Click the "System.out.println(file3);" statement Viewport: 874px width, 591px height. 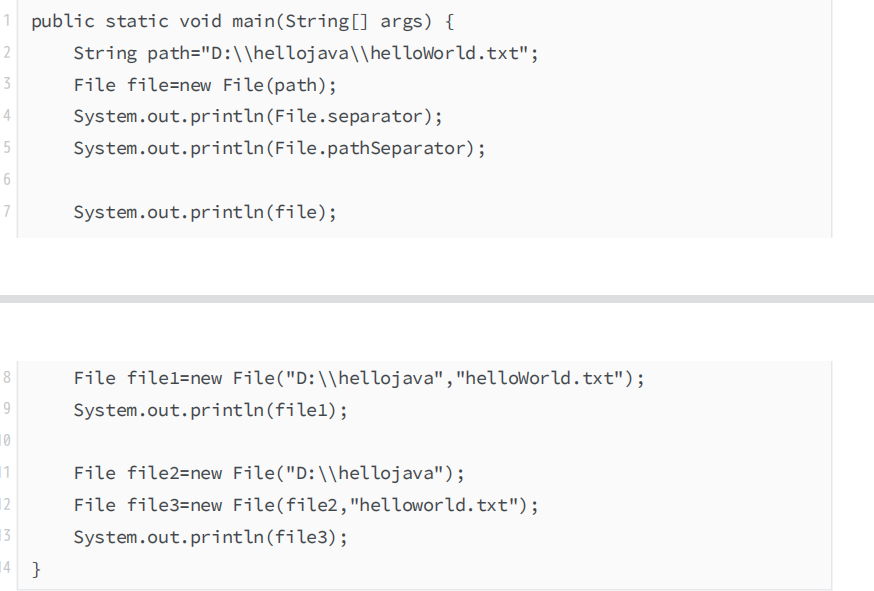[x=210, y=537]
